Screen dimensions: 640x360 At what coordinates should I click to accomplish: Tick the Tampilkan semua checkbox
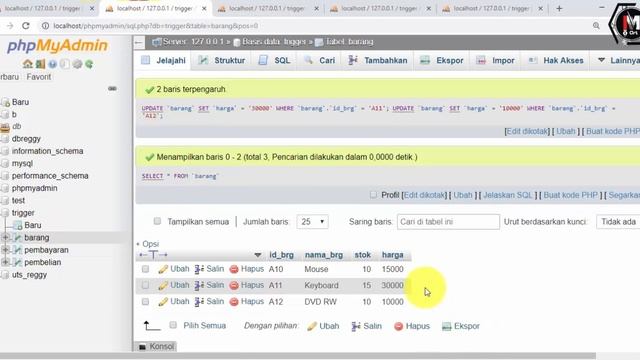(x=157, y=221)
